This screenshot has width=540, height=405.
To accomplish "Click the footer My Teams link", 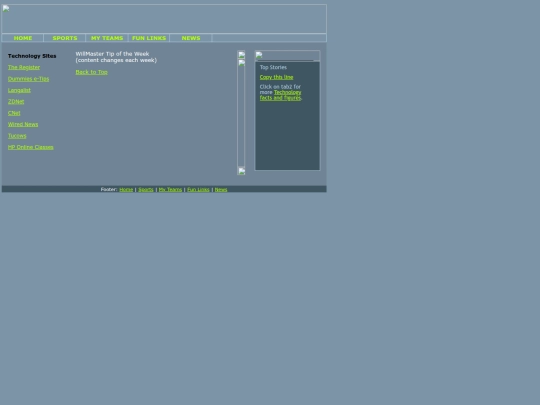I will [170, 189].
